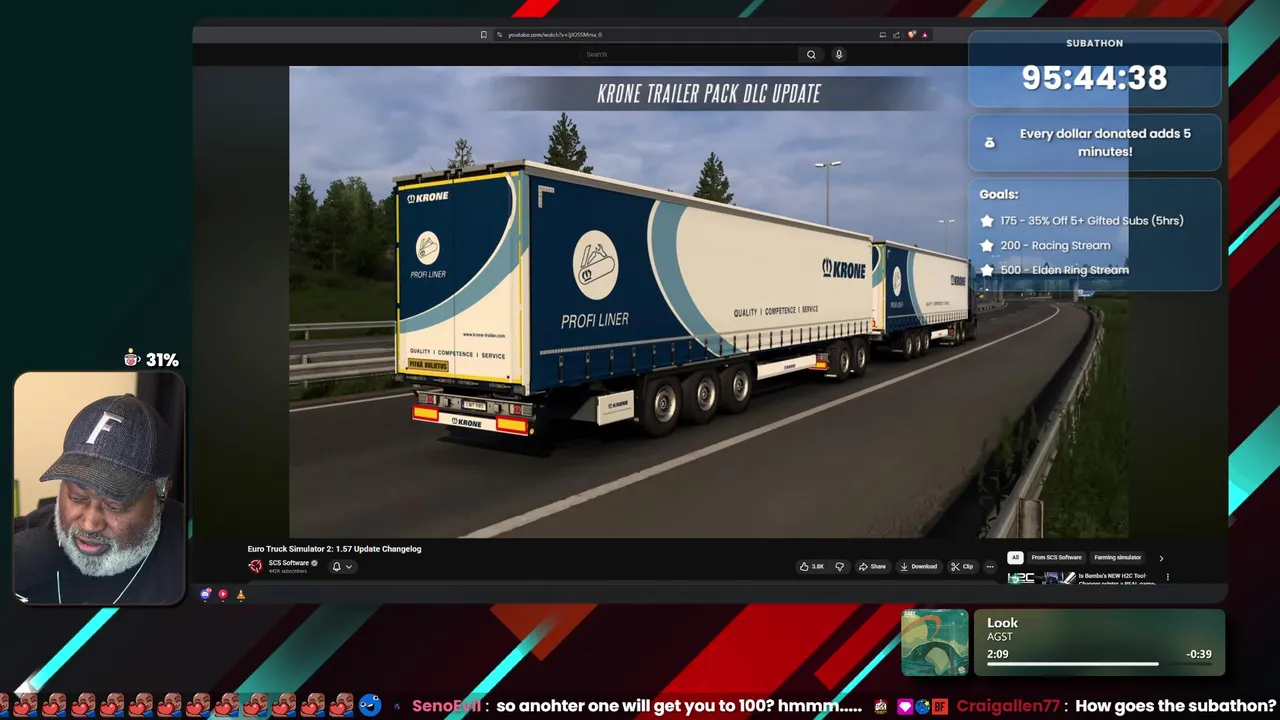Click the 440K subscribers count text
Image resolution: width=1280 pixels, height=720 pixels.
288,571
